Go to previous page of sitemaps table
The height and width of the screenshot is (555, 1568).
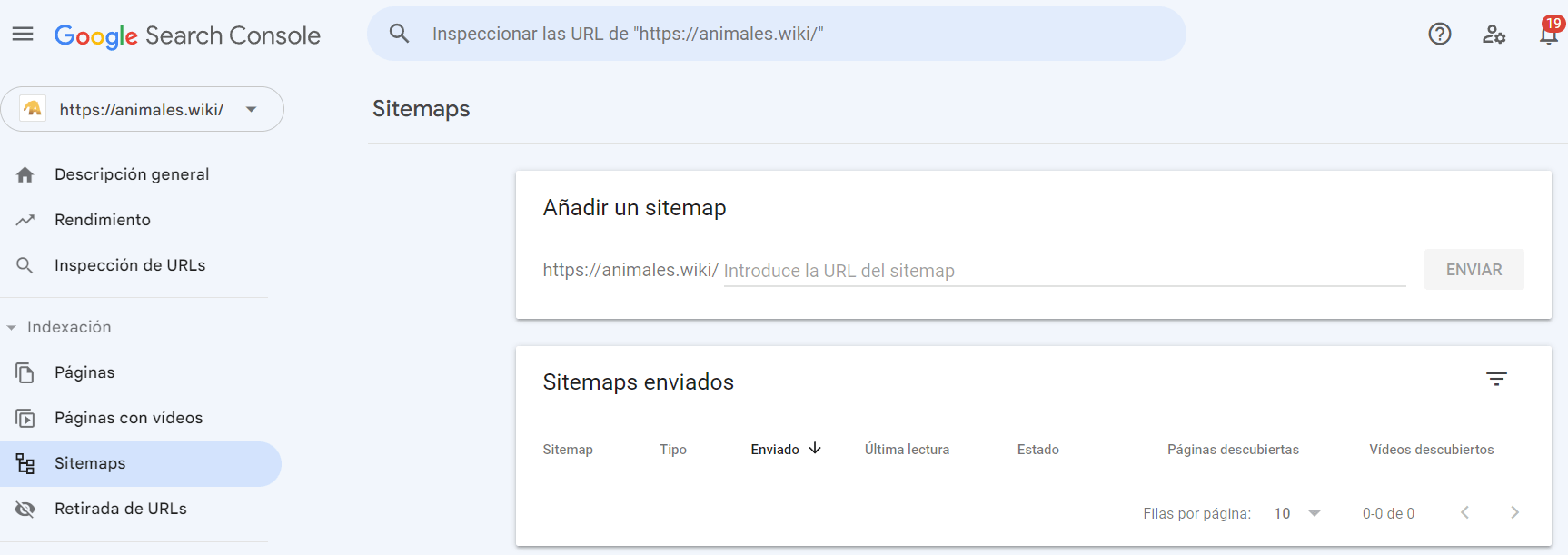1464,512
